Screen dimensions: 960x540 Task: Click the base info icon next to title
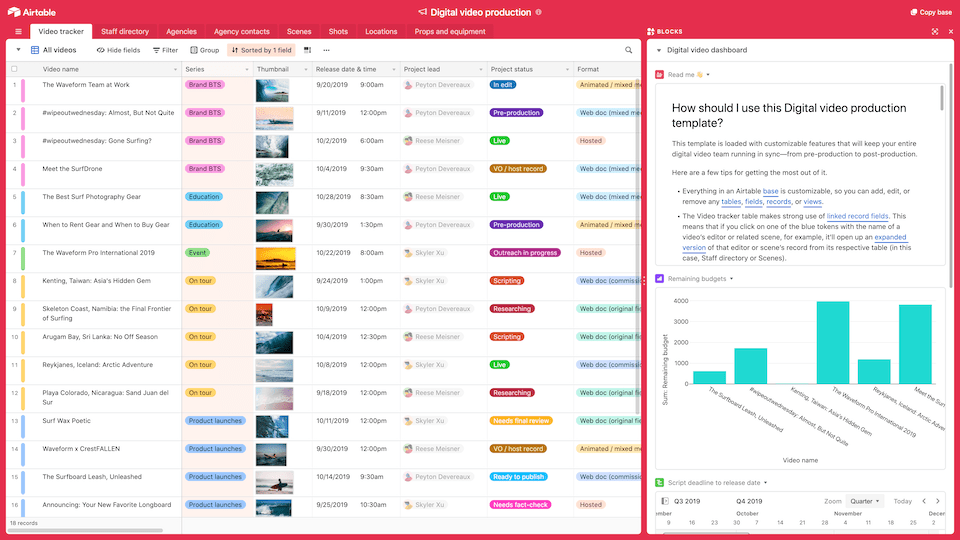(539, 12)
